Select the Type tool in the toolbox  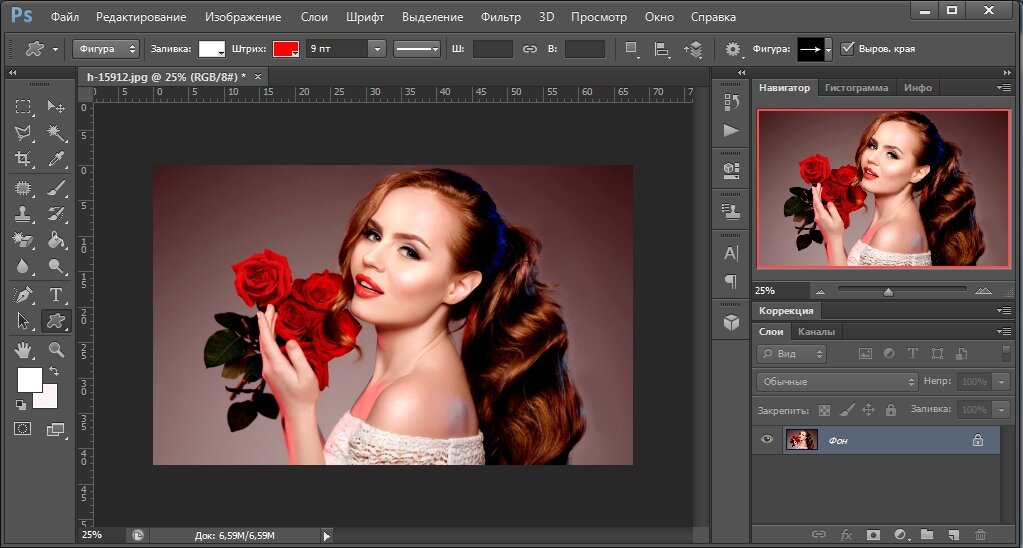(56, 294)
